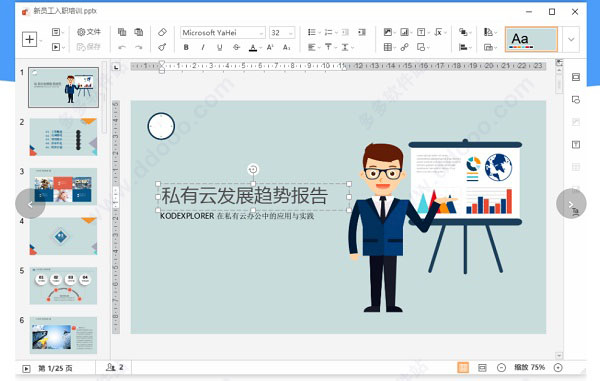Click the insert table grid icon

388,47
